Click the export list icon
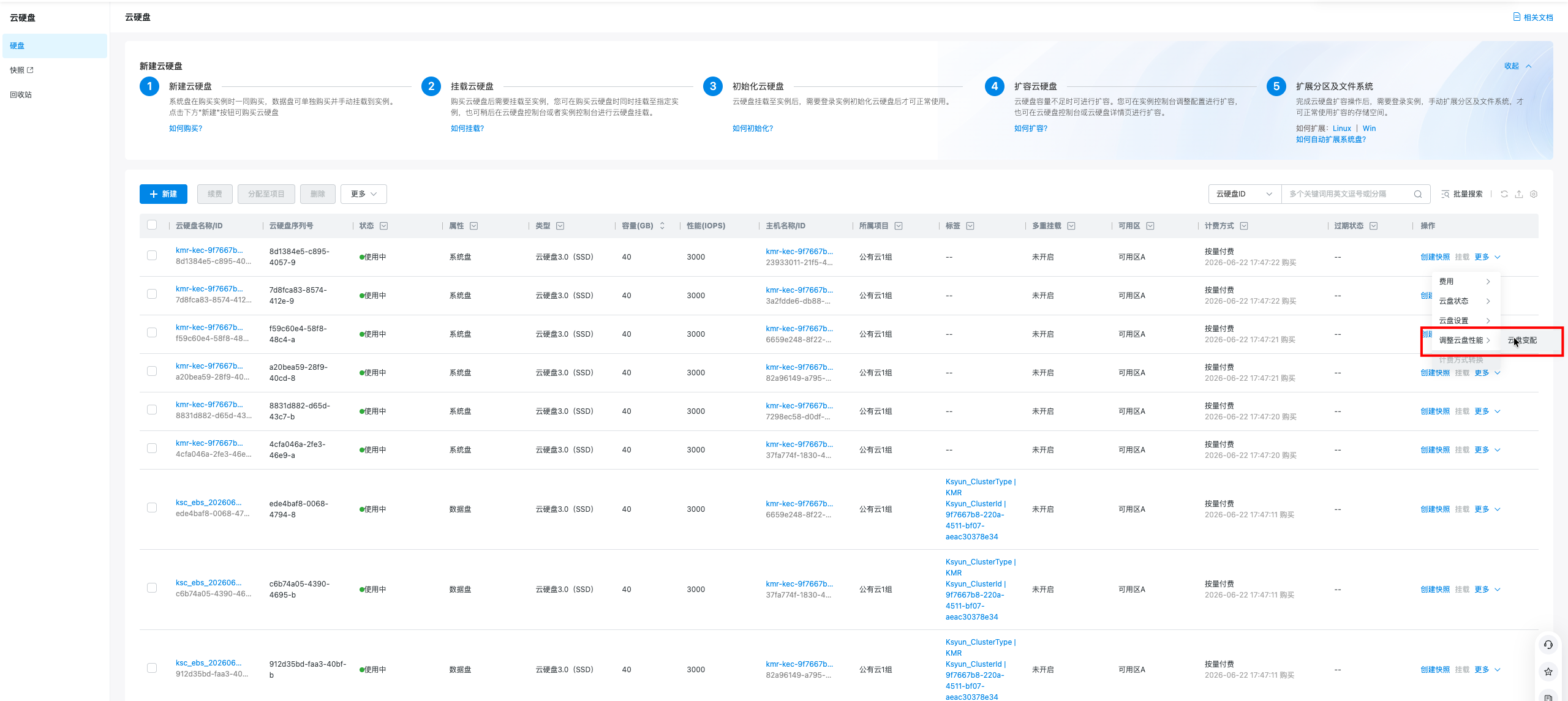 tap(1519, 194)
